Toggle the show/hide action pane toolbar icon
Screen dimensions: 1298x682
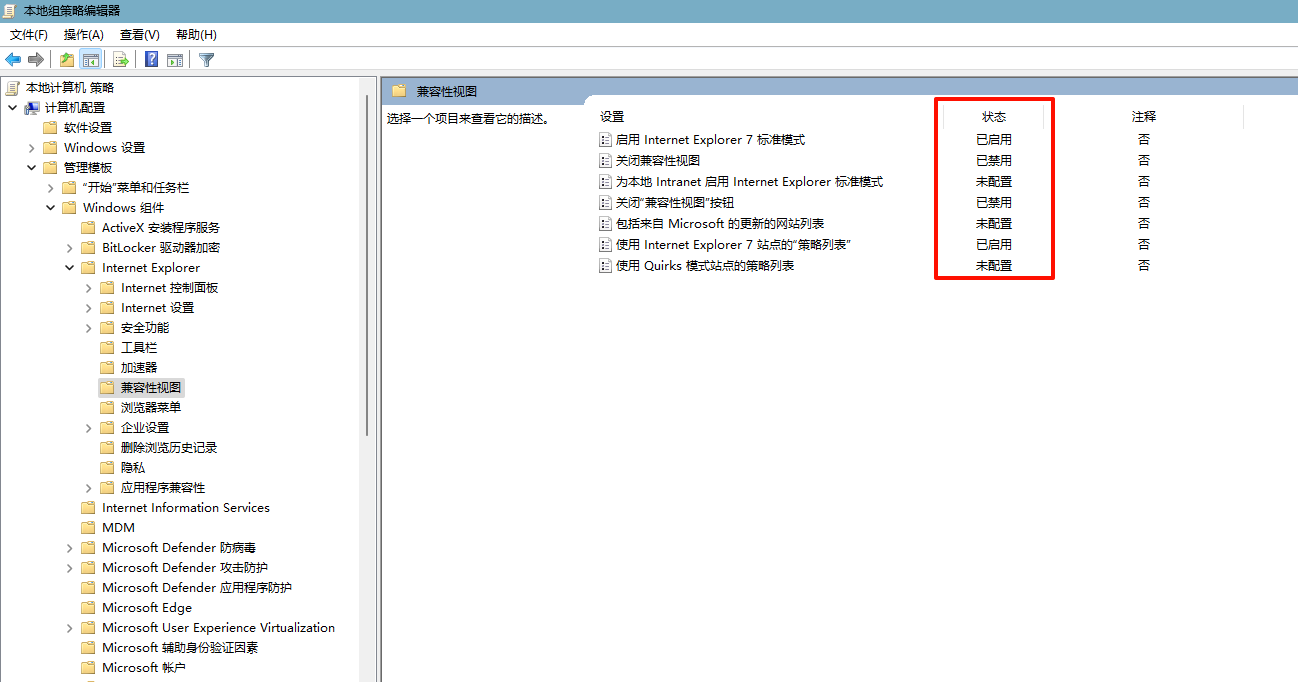(x=175, y=59)
